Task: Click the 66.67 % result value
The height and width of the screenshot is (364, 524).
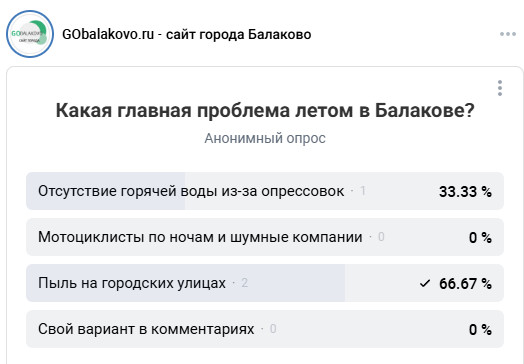Action: pos(465,284)
